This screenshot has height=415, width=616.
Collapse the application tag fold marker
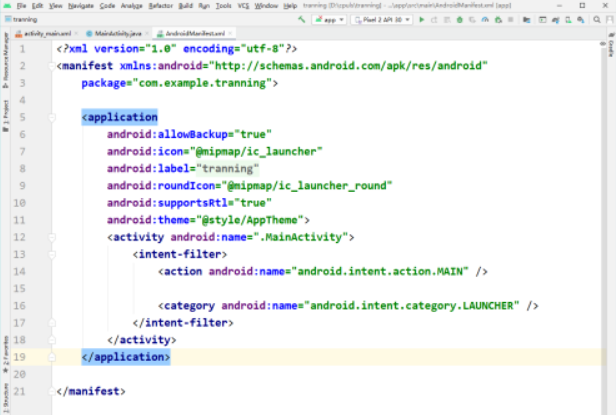50,117
